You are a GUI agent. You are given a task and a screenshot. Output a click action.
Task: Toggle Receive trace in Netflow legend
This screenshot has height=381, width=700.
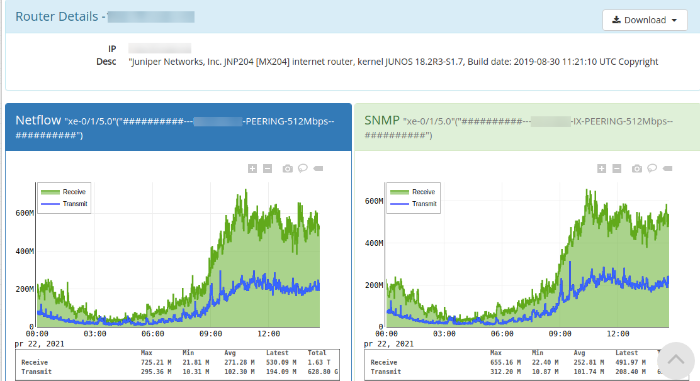tap(63, 192)
